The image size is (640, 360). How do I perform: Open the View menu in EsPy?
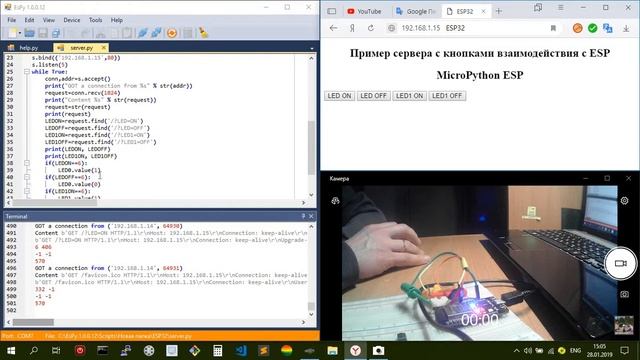point(49,20)
